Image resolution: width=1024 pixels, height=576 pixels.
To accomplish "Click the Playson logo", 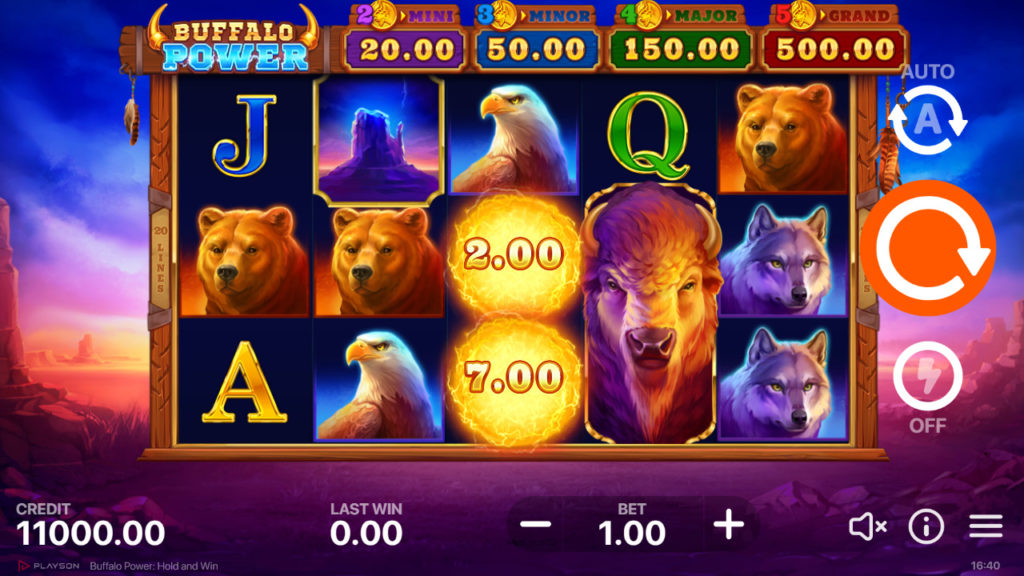I will coord(50,566).
